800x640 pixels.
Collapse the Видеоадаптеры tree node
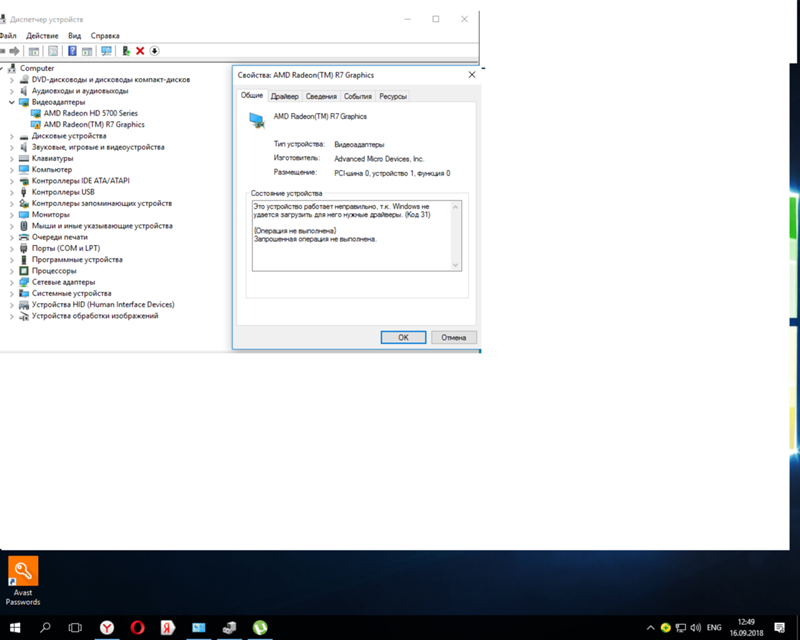(x=12, y=102)
